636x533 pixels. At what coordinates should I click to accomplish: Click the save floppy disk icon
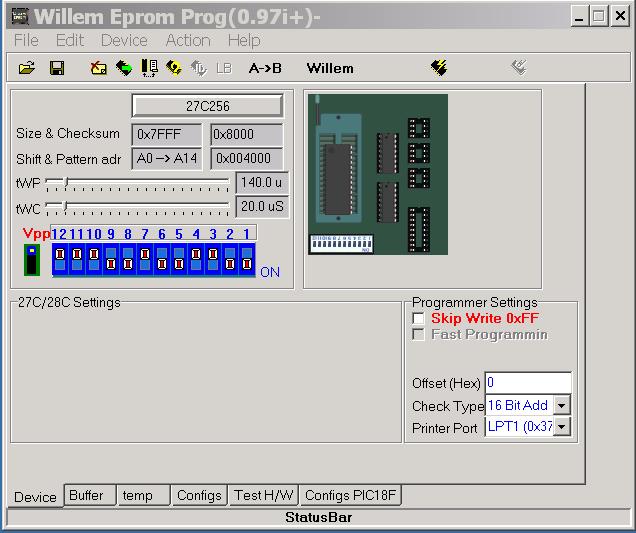coord(57,68)
